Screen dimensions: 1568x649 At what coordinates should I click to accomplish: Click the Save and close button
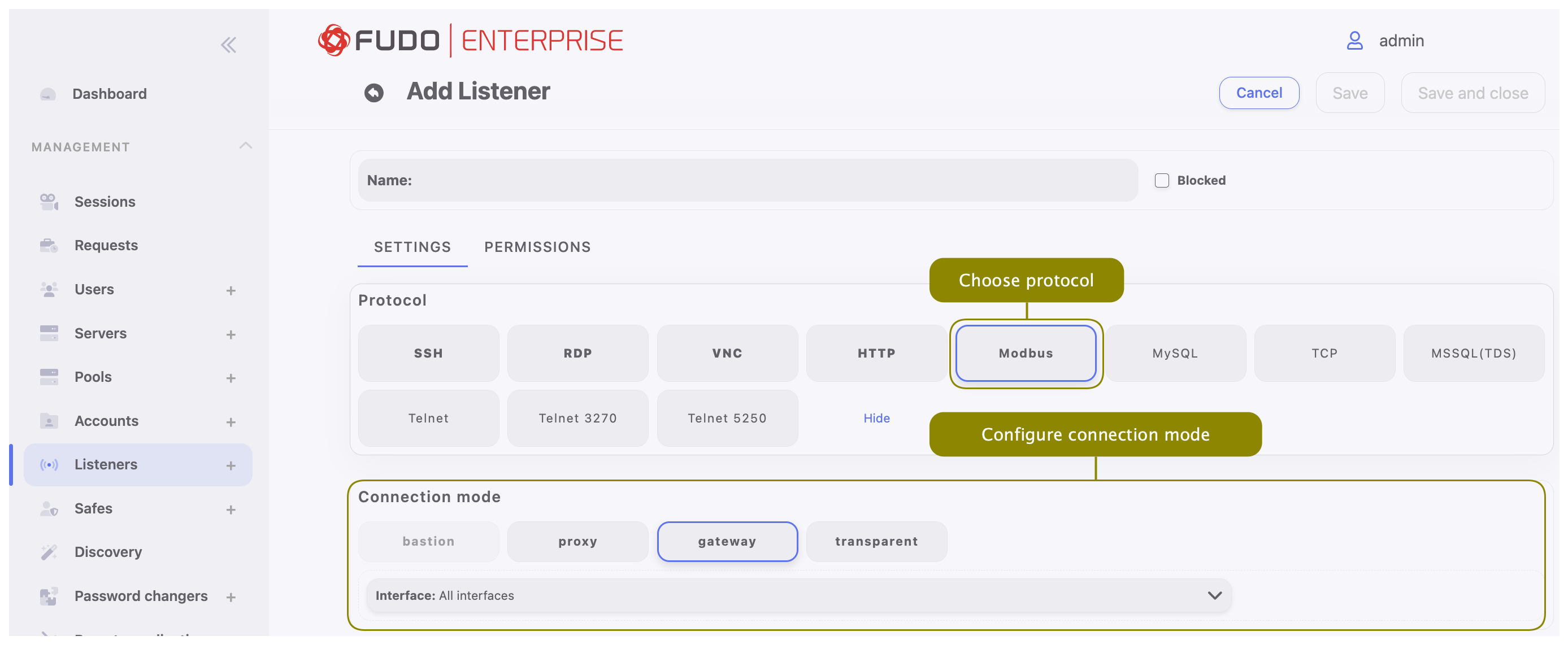point(1473,93)
